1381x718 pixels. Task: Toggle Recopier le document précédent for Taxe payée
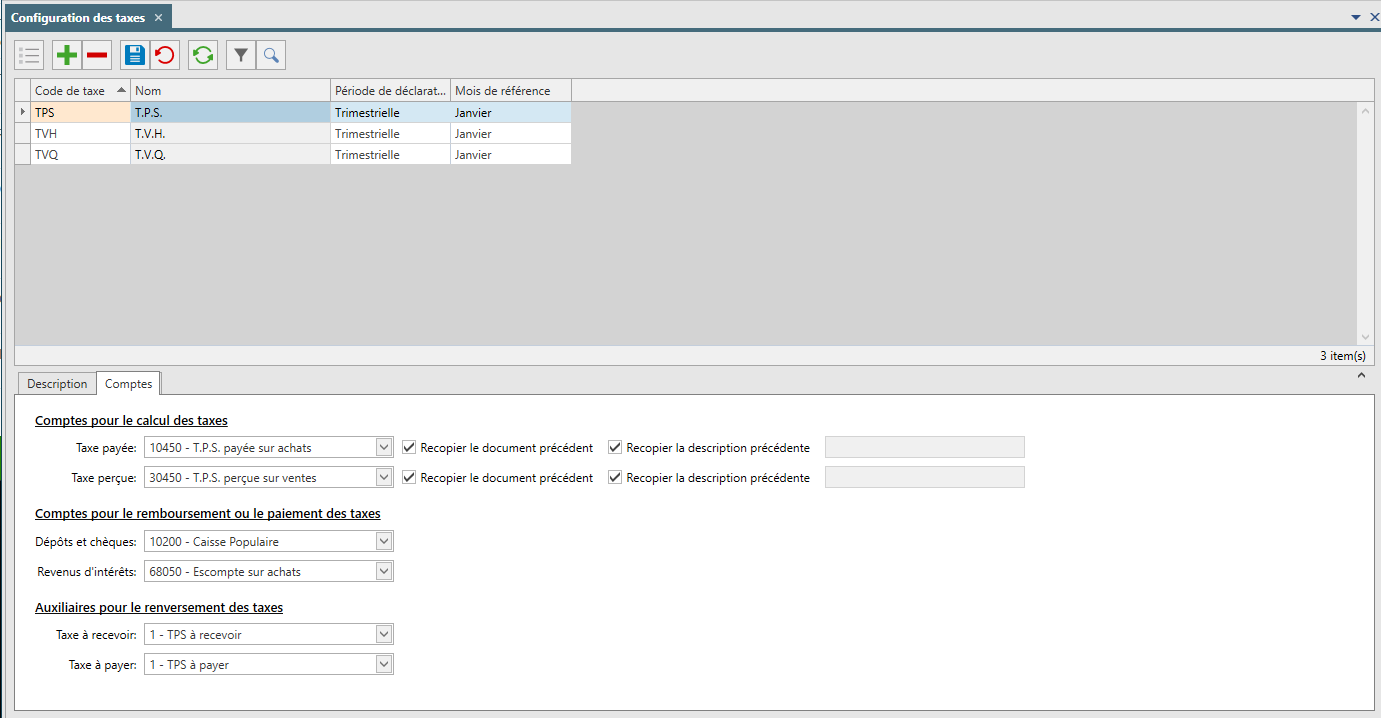409,448
